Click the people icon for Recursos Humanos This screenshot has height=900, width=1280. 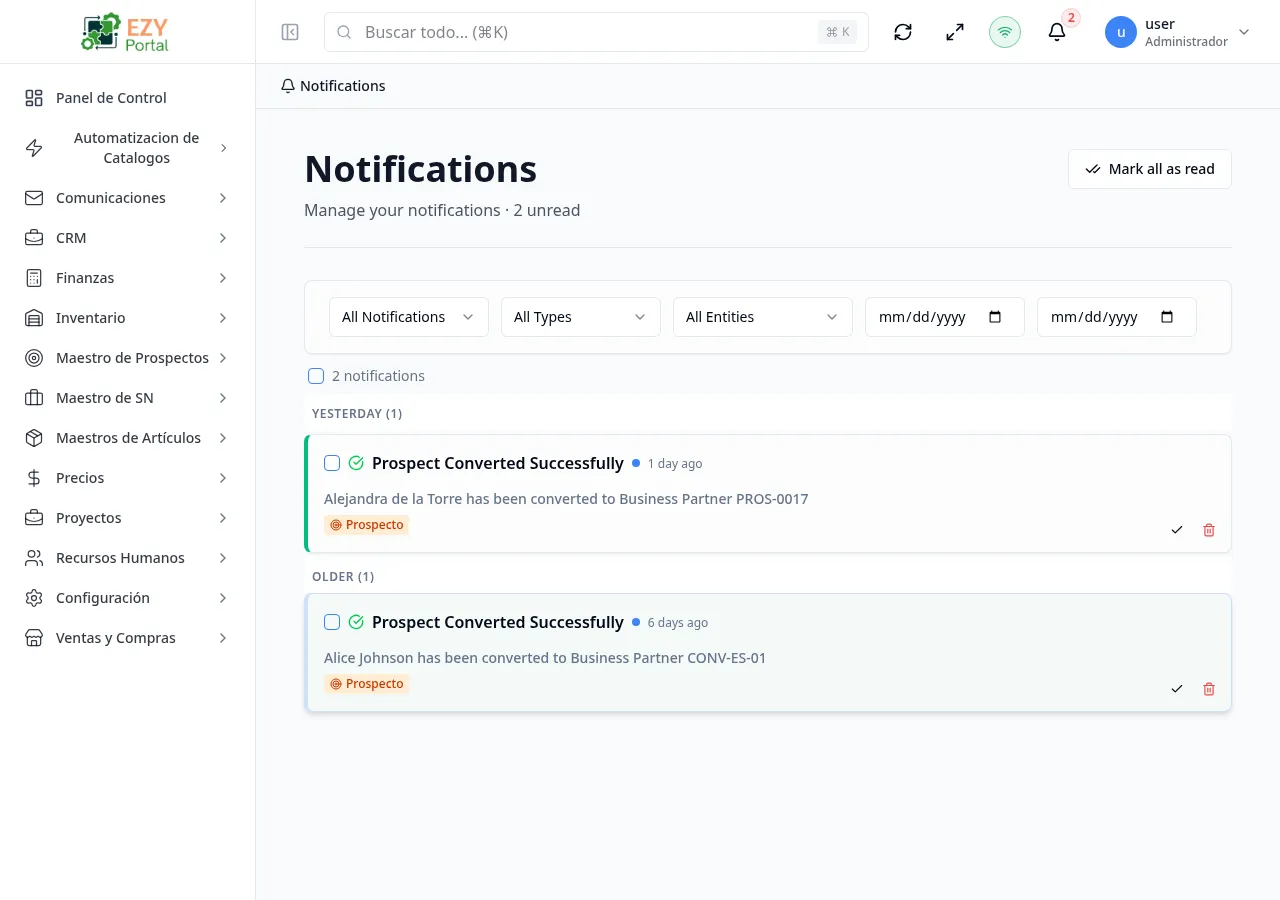pos(34,558)
